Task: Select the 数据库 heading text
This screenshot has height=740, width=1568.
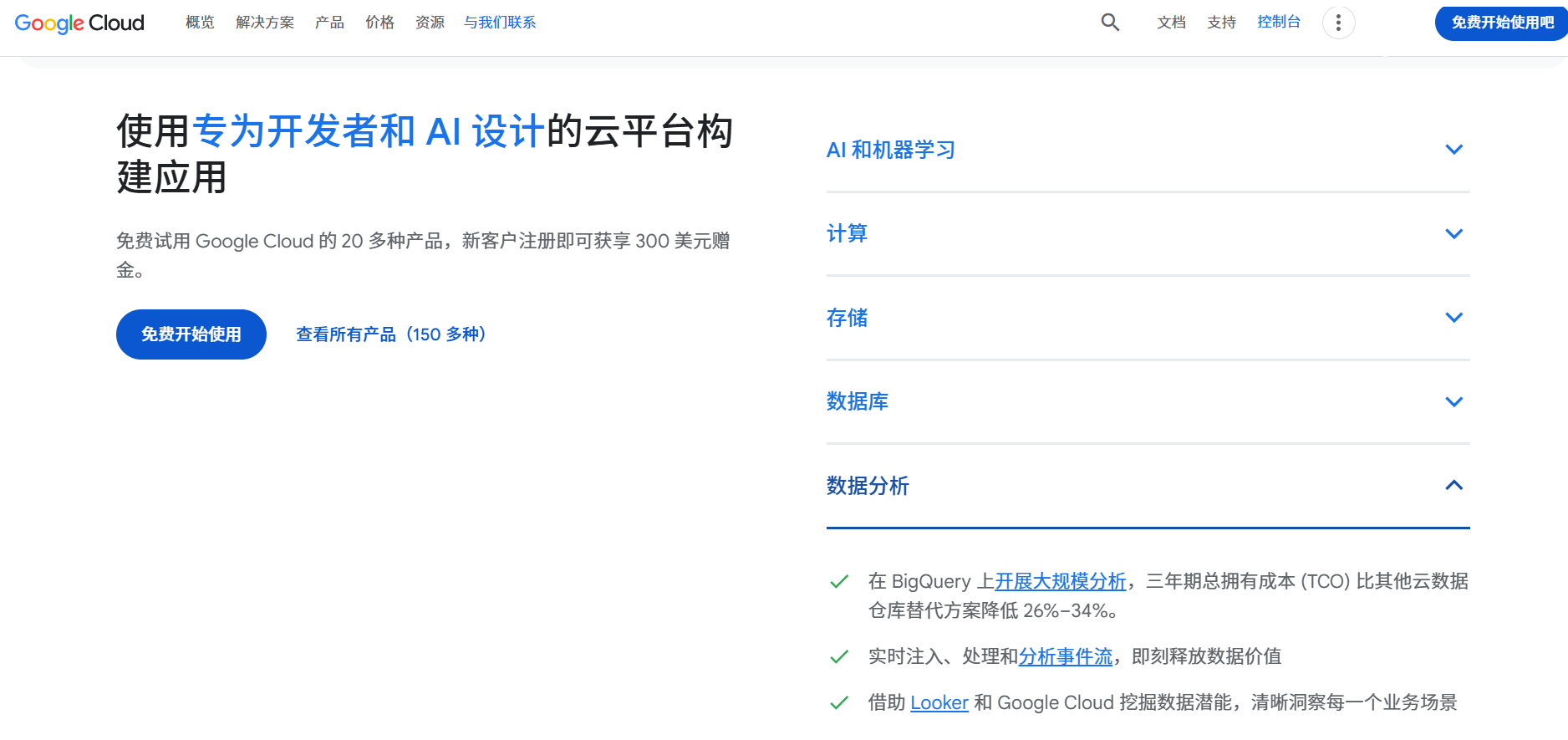Action: pyautogui.click(x=858, y=402)
